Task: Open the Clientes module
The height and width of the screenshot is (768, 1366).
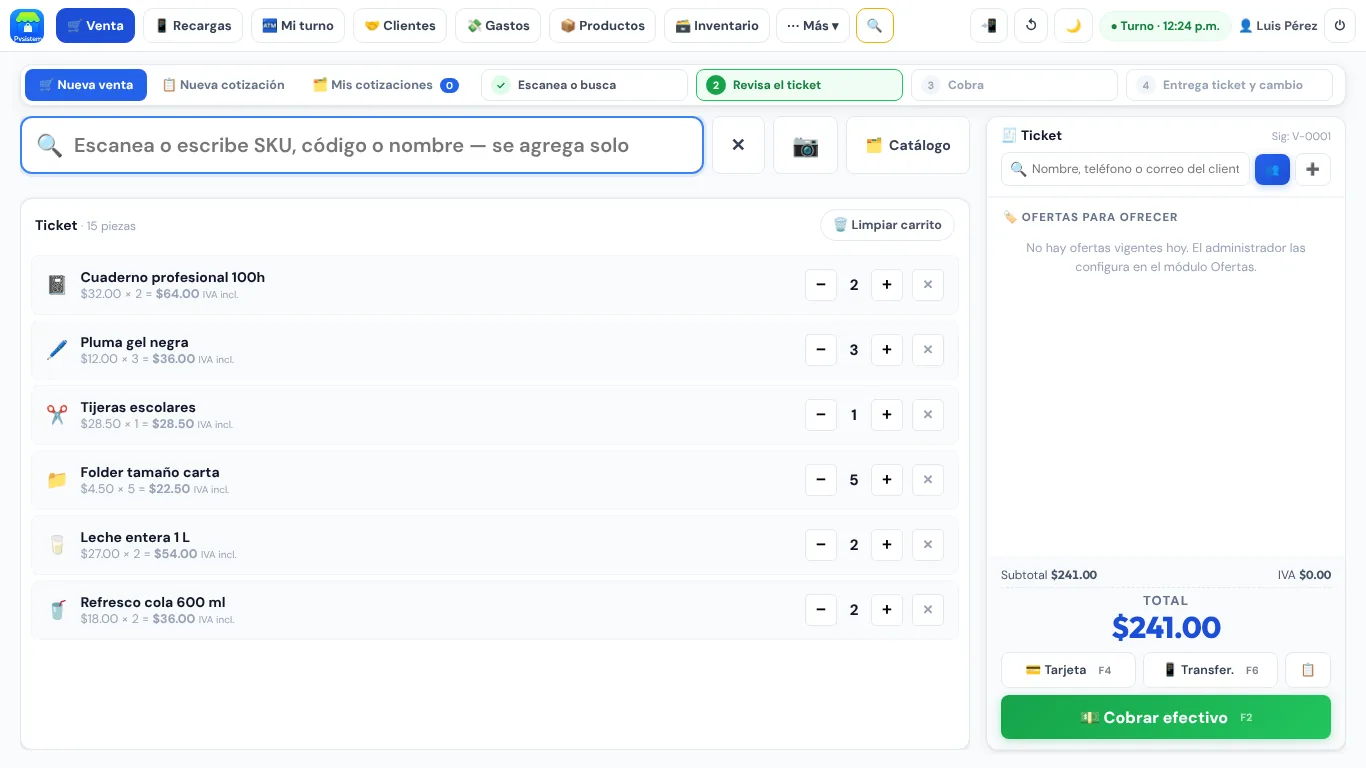Action: click(400, 26)
